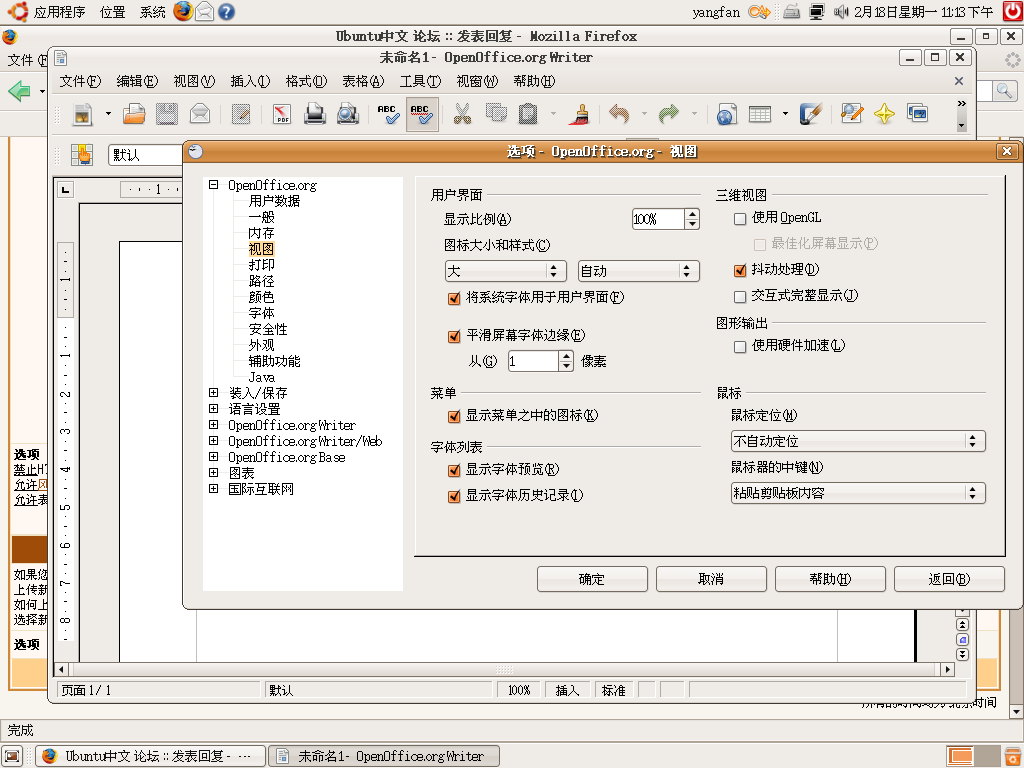Uncheck 将系统字体用于用户界面 checkbox
The height and width of the screenshot is (768, 1024).
[x=454, y=298]
